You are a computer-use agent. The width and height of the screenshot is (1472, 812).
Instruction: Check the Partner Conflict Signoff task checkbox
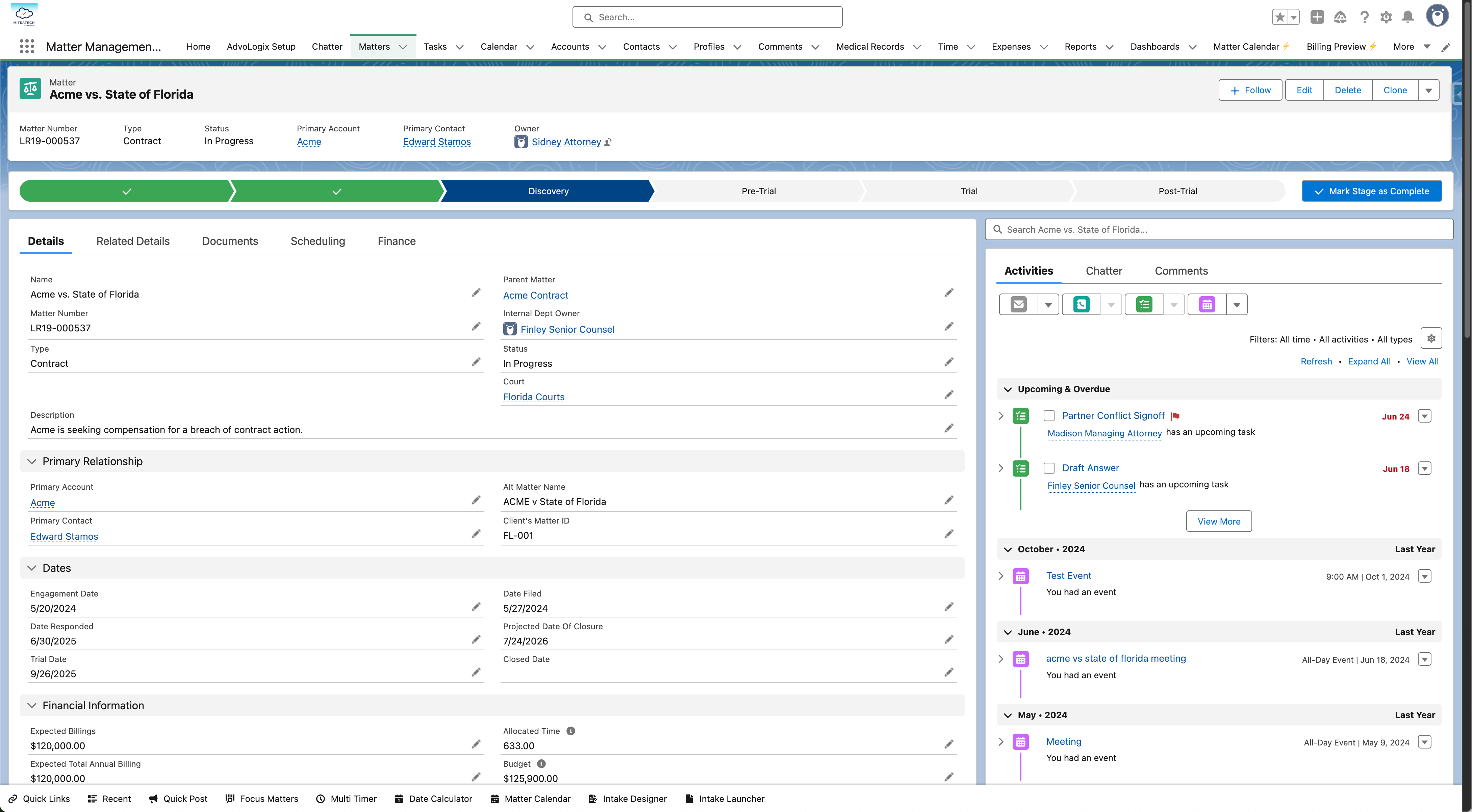[1049, 416]
